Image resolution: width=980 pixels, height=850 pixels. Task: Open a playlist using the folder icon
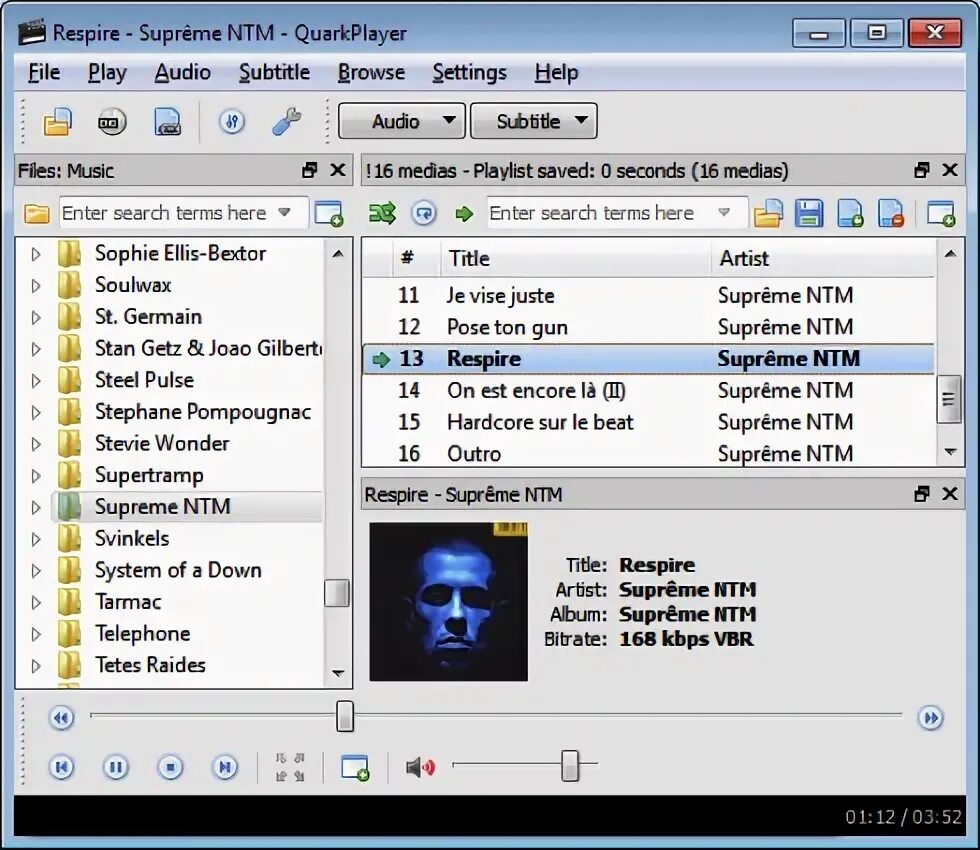[769, 212]
